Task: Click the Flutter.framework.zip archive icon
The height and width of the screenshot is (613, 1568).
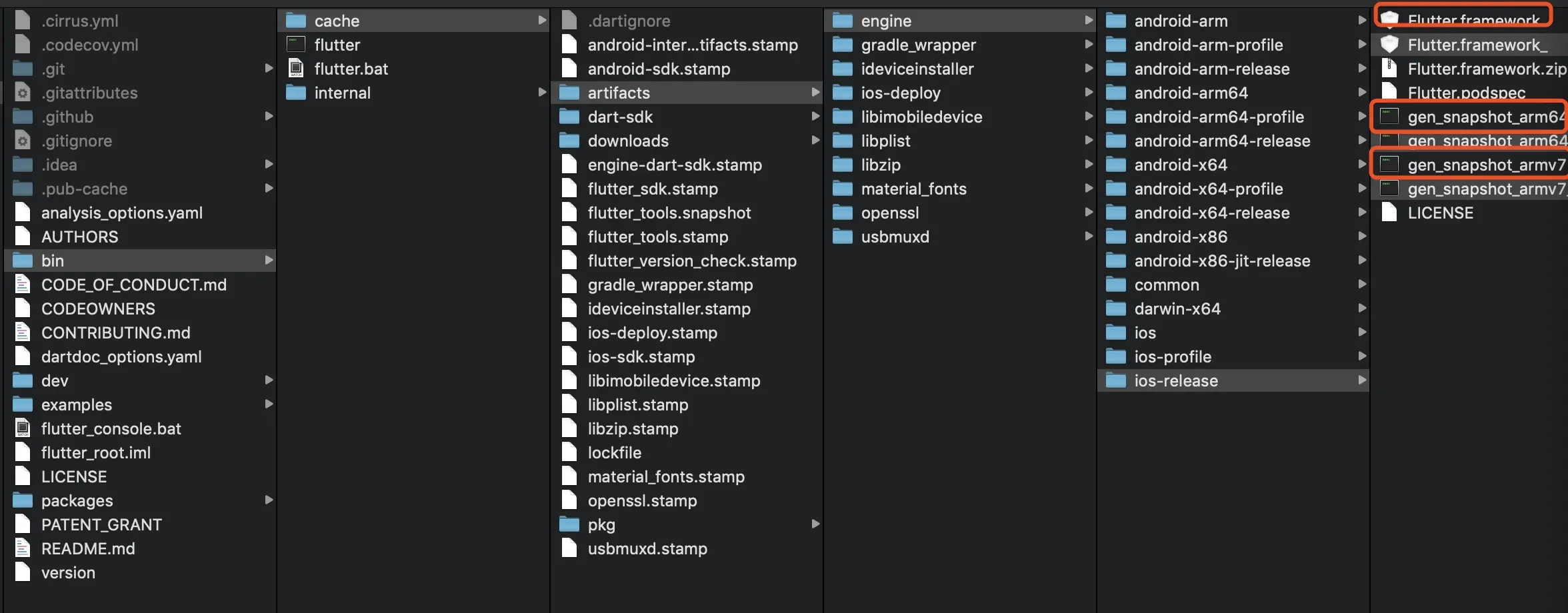Action: [1389, 69]
